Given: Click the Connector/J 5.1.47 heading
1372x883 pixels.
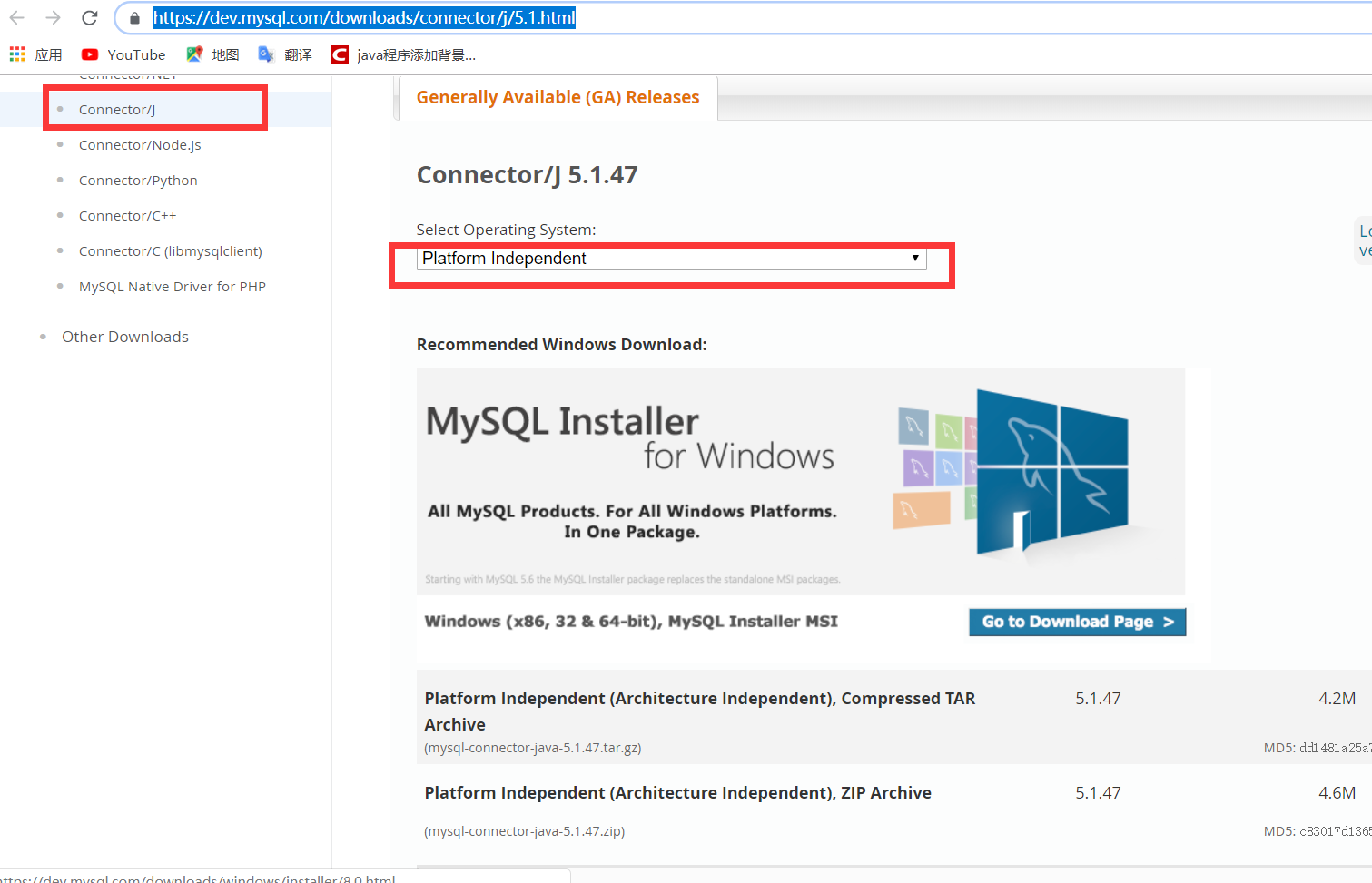Looking at the screenshot, I should (527, 174).
